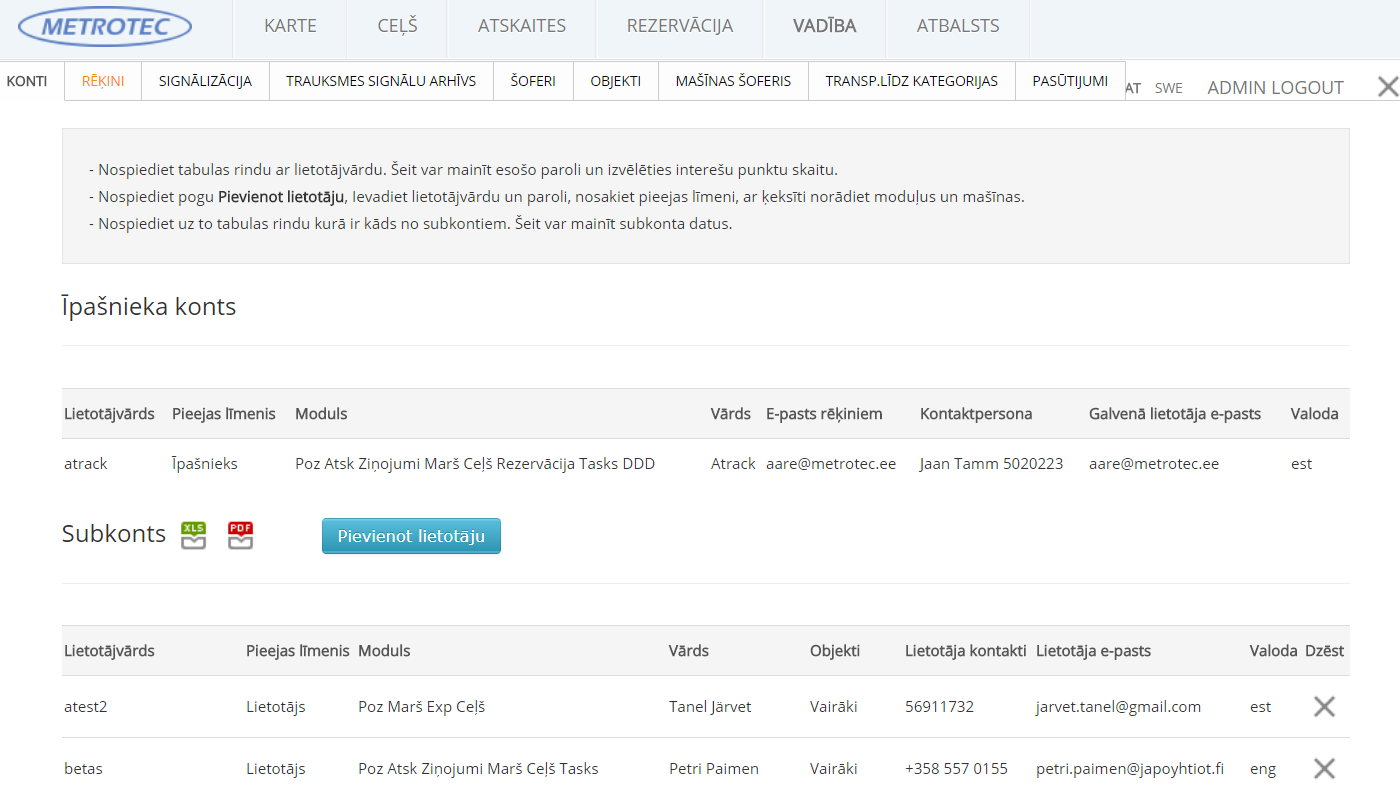Open the Mašīnas šoferis tab
Screen dimensions: 1400x791
pyautogui.click(x=733, y=81)
